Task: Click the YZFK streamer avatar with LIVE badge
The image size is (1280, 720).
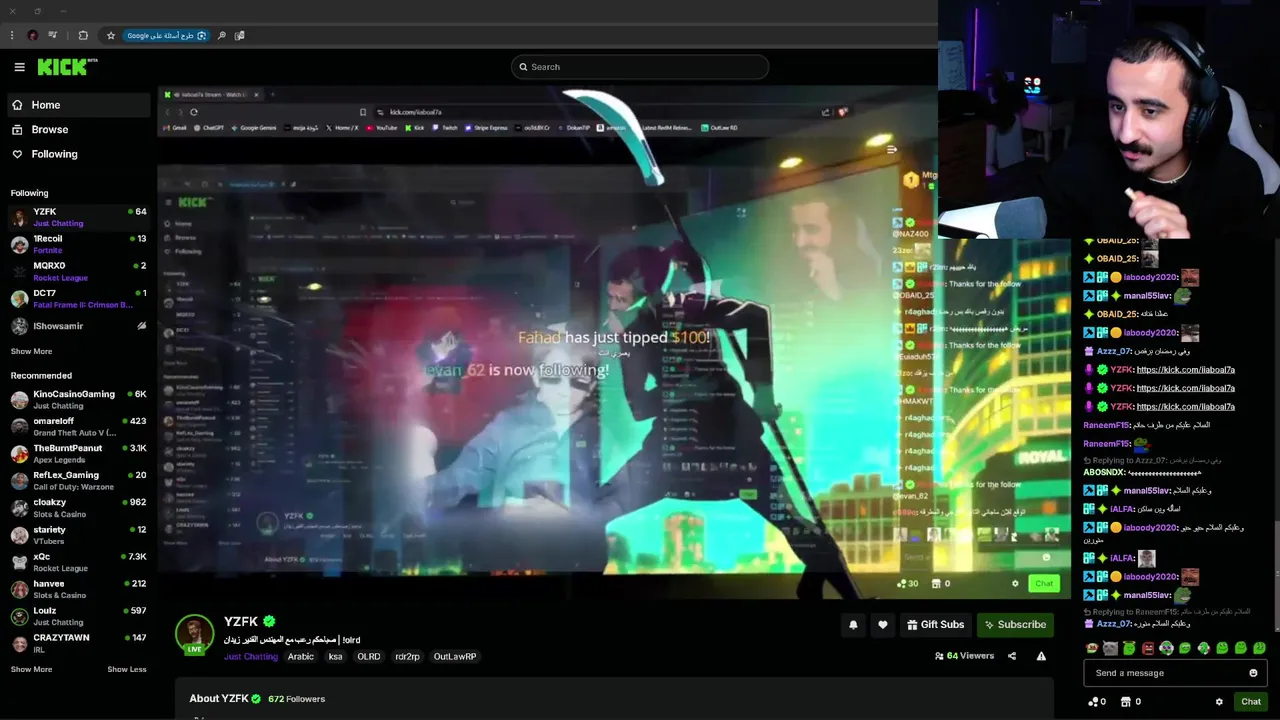Action: (x=194, y=635)
